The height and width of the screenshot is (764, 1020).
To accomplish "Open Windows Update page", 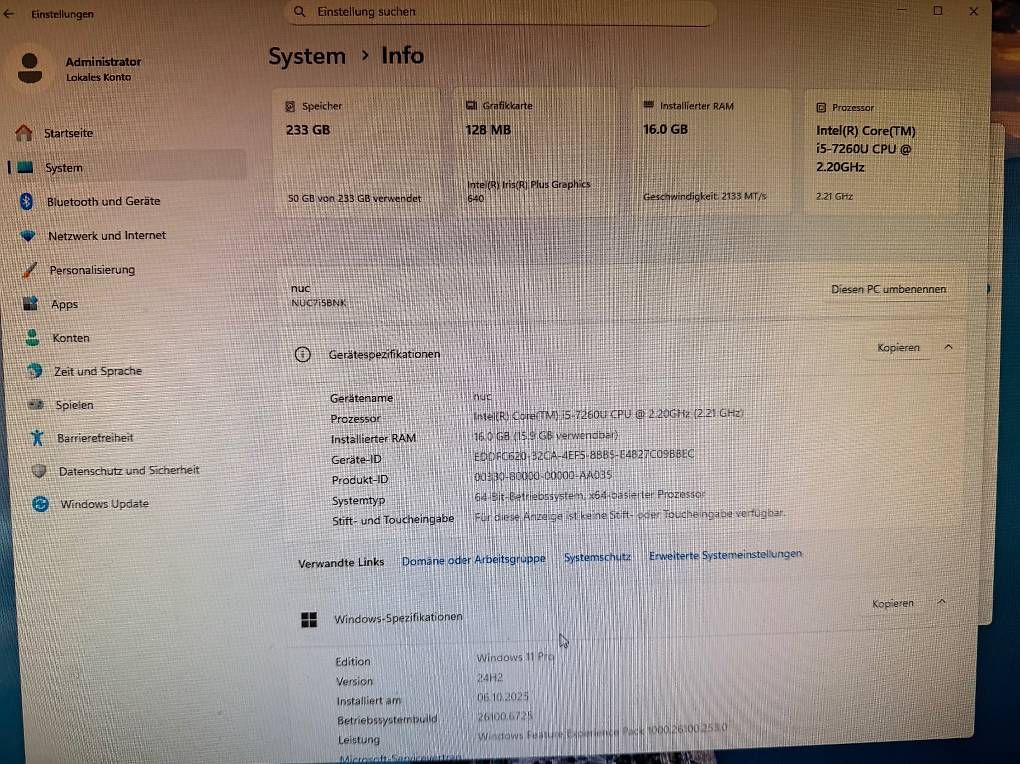I will [x=105, y=504].
